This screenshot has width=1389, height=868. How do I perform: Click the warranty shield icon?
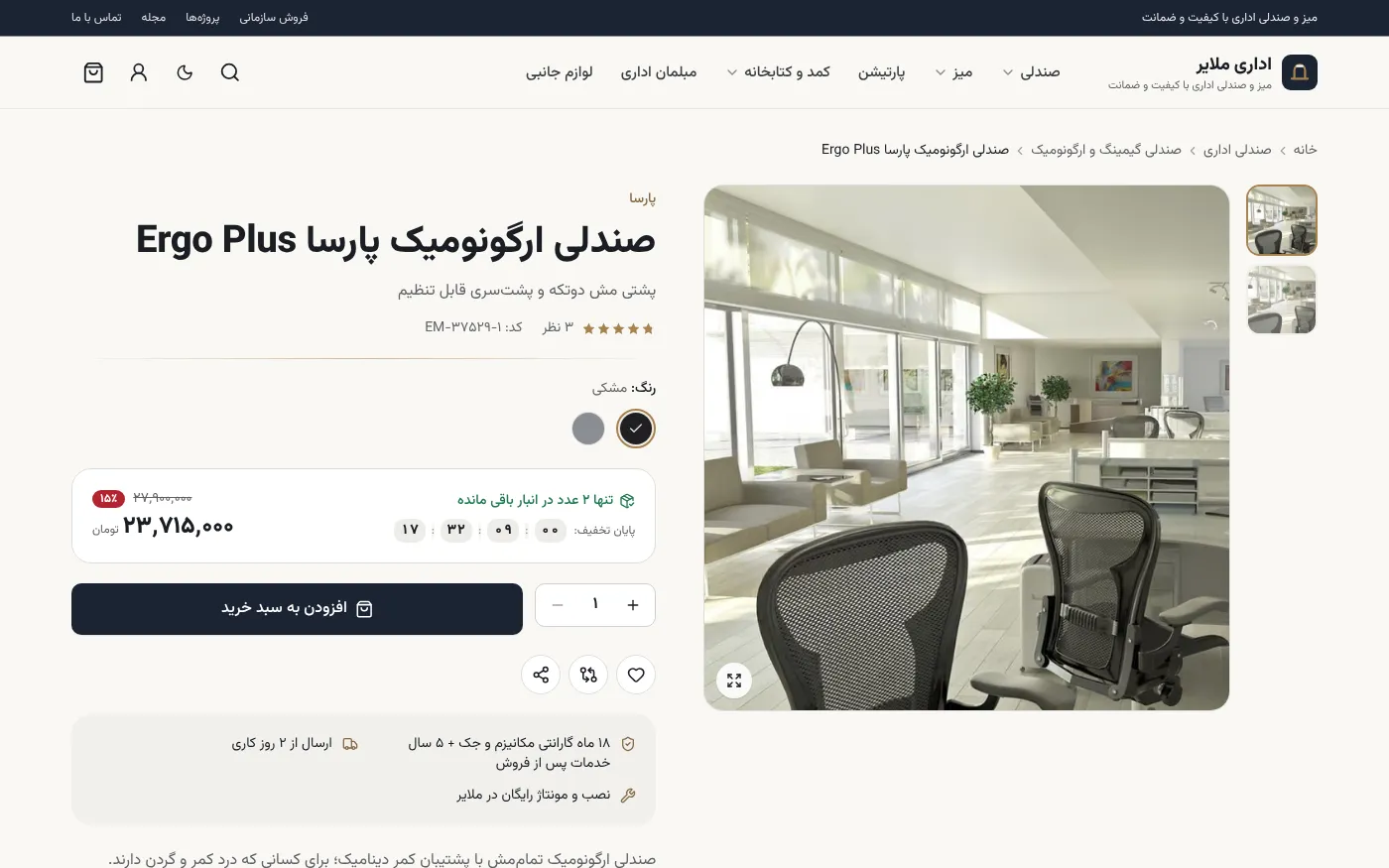click(628, 744)
